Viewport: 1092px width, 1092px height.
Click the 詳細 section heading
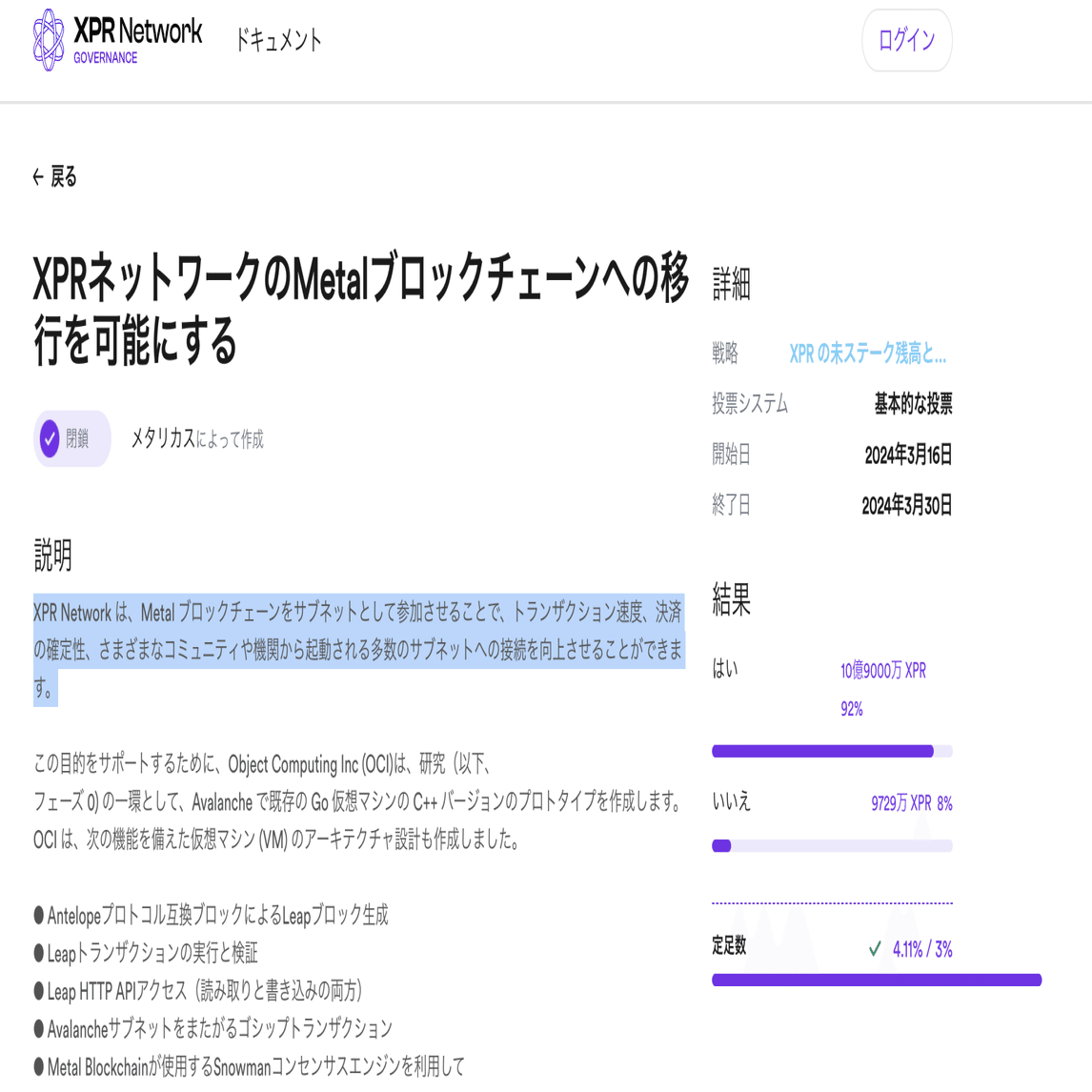click(x=731, y=283)
